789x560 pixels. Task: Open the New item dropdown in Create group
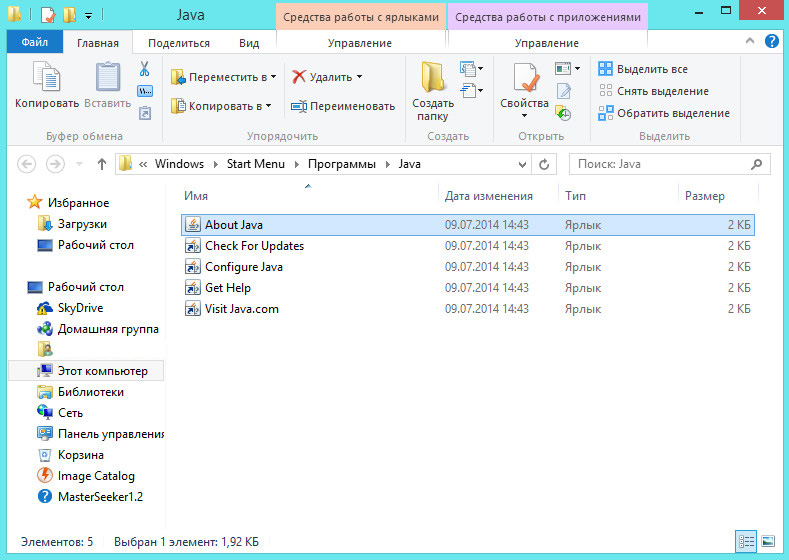[x=471, y=68]
